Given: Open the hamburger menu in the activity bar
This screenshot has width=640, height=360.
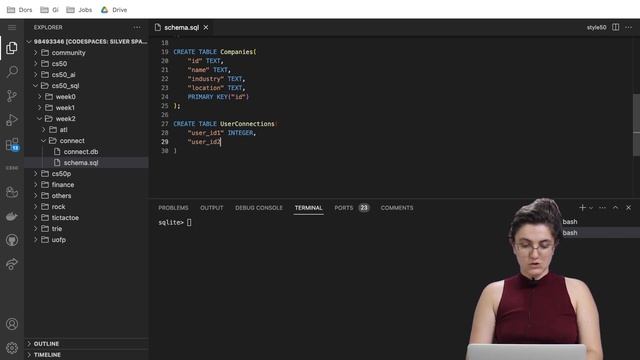Looking at the screenshot, I should [12, 27].
